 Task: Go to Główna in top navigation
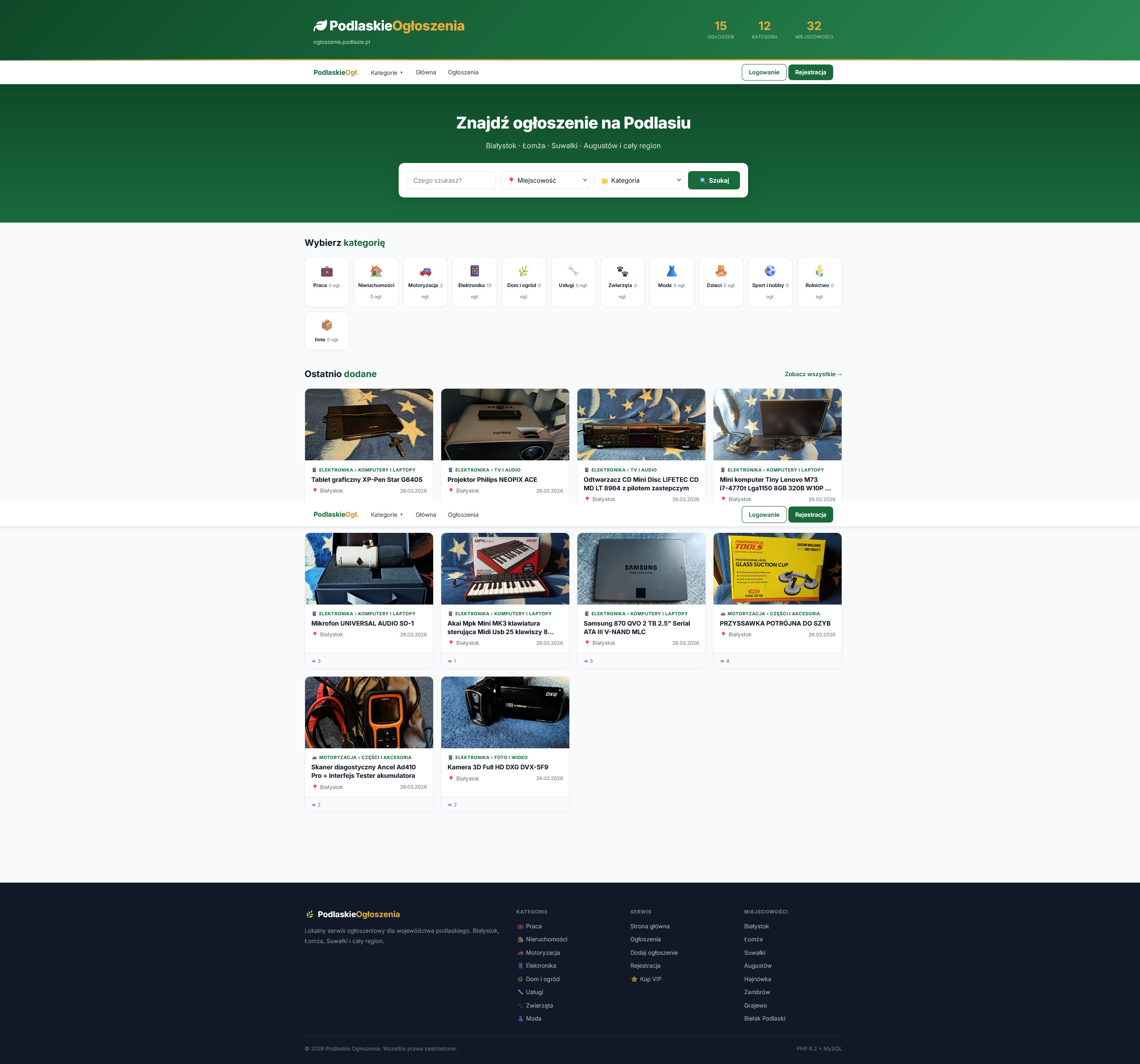point(426,73)
